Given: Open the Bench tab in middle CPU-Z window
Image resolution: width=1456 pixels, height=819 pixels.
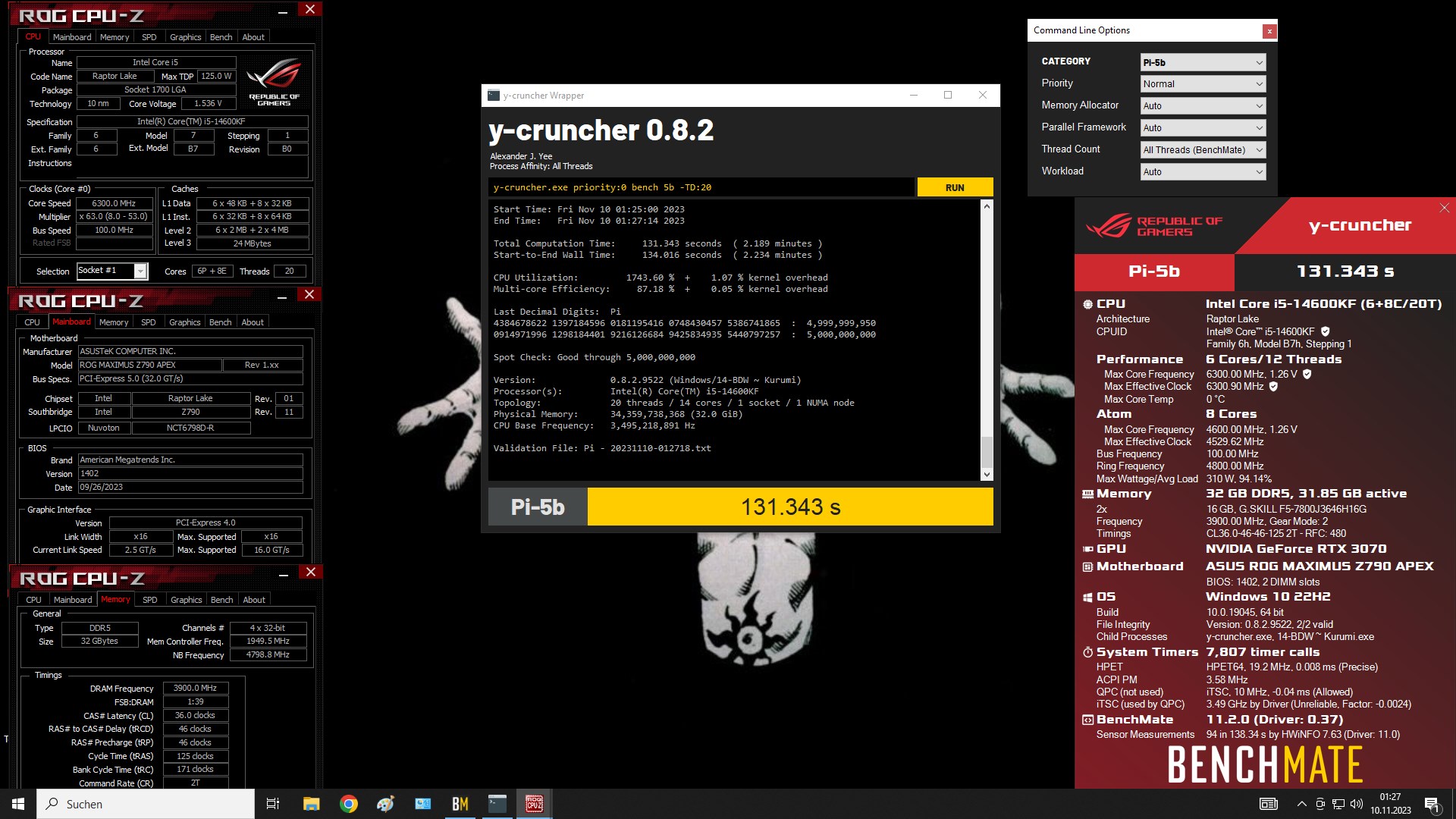Looking at the screenshot, I should (221, 322).
